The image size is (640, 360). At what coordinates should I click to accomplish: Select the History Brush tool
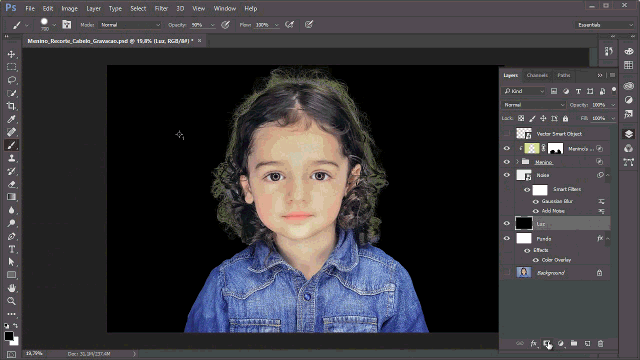tap(11, 171)
